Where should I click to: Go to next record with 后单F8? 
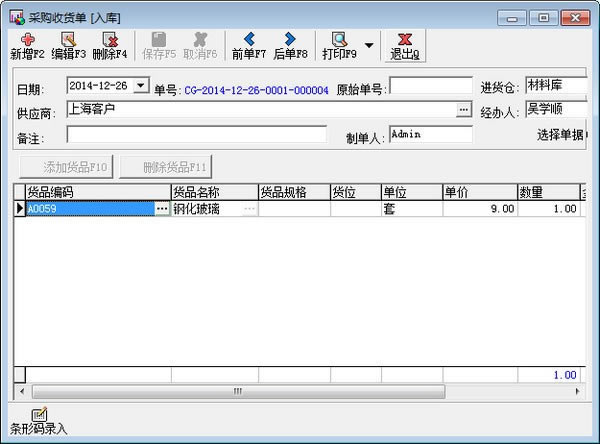pos(290,40)
